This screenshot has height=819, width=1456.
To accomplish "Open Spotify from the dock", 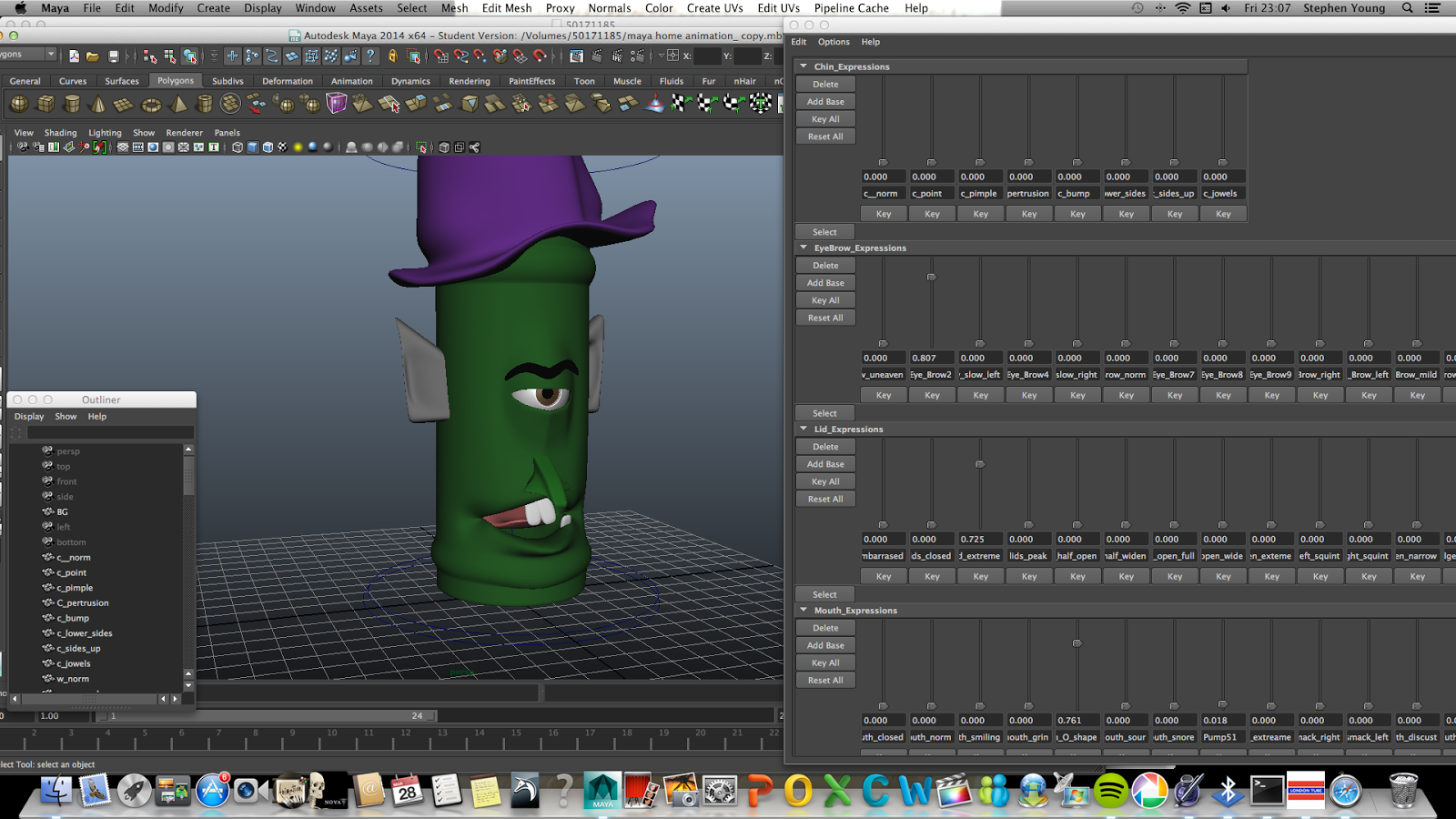I will point(1110,790).
